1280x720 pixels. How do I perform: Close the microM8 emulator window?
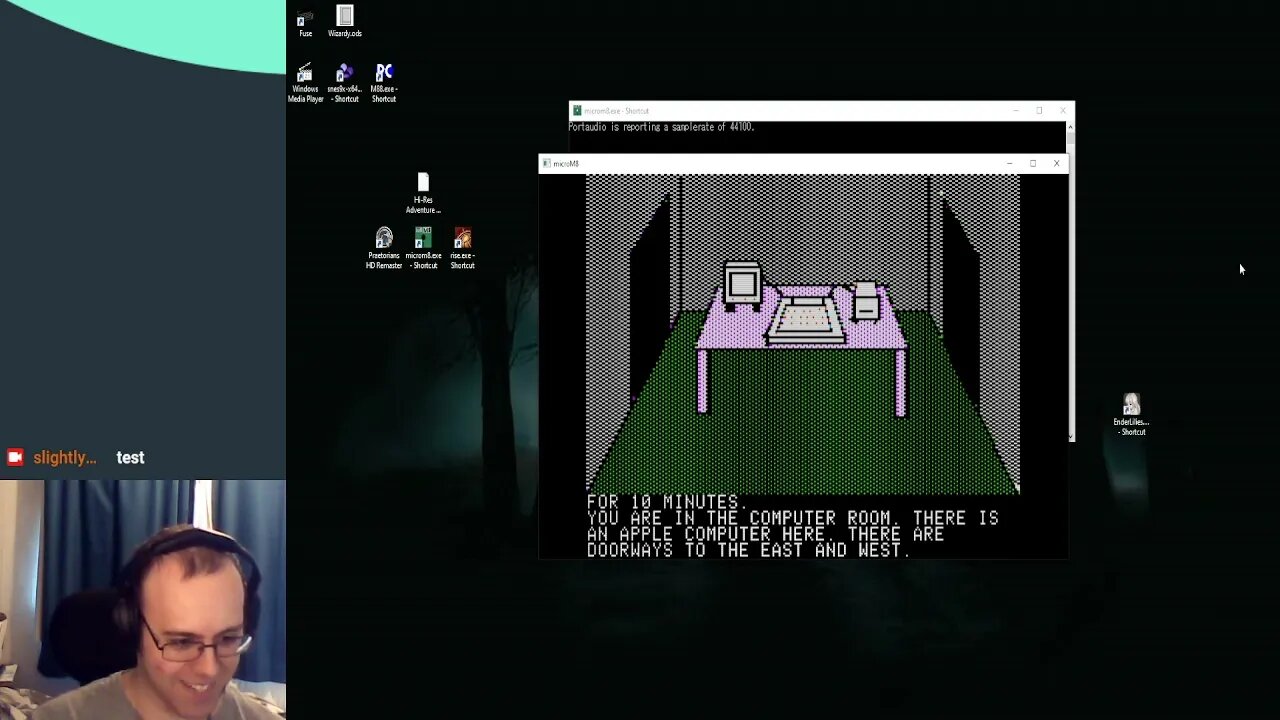click(x=1056, y=163)
